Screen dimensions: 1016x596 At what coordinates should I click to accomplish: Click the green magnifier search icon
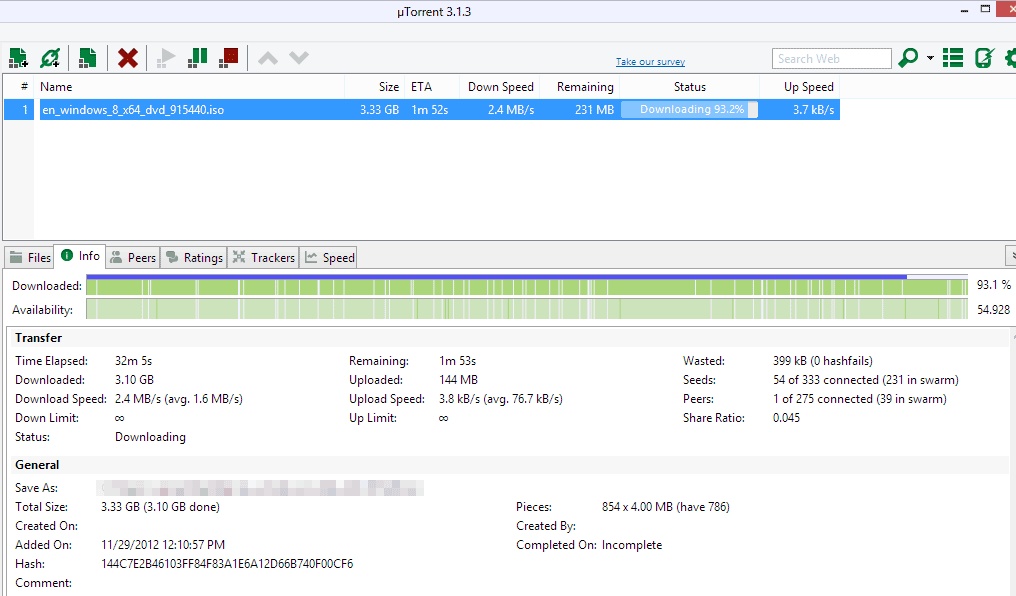[908, 58]
